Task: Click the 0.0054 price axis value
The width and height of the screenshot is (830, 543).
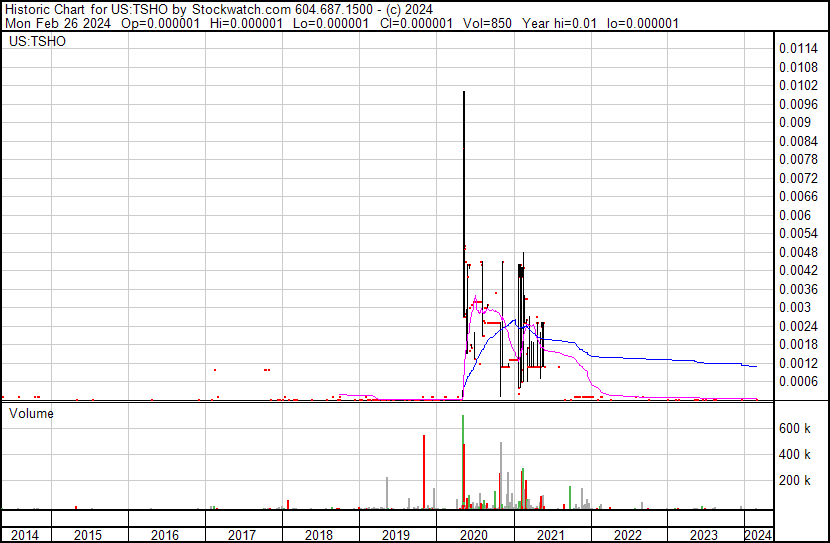Action: [798, 233]
